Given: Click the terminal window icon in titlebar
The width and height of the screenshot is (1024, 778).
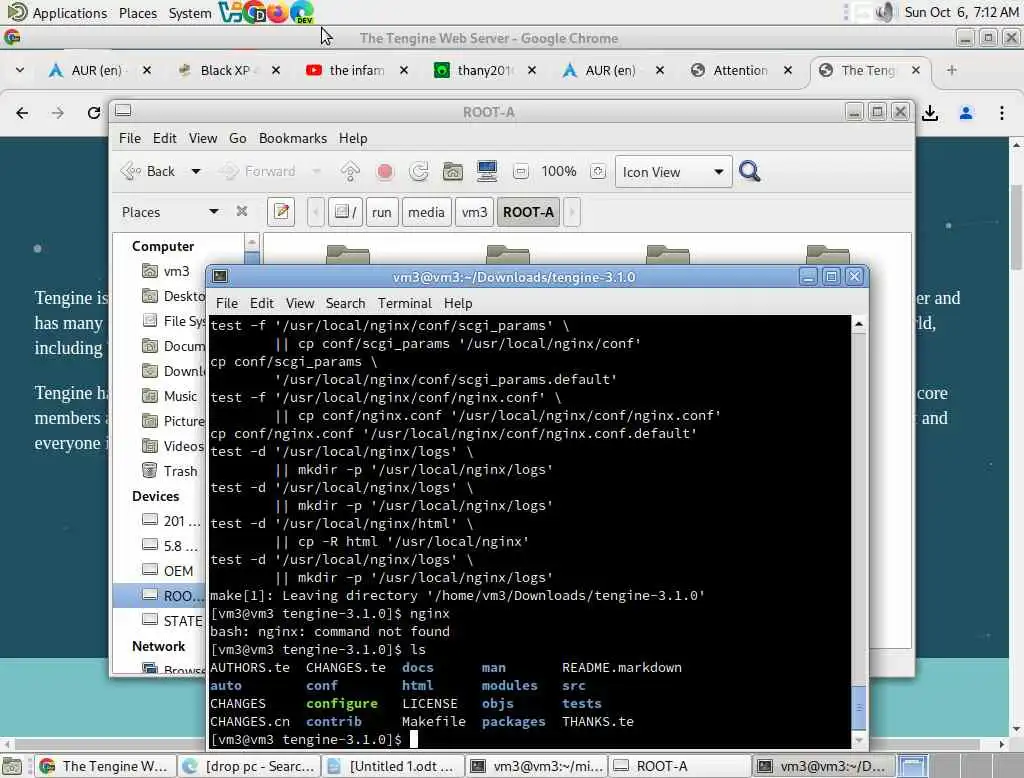Looking at the screenshot, I should [220, 276].
